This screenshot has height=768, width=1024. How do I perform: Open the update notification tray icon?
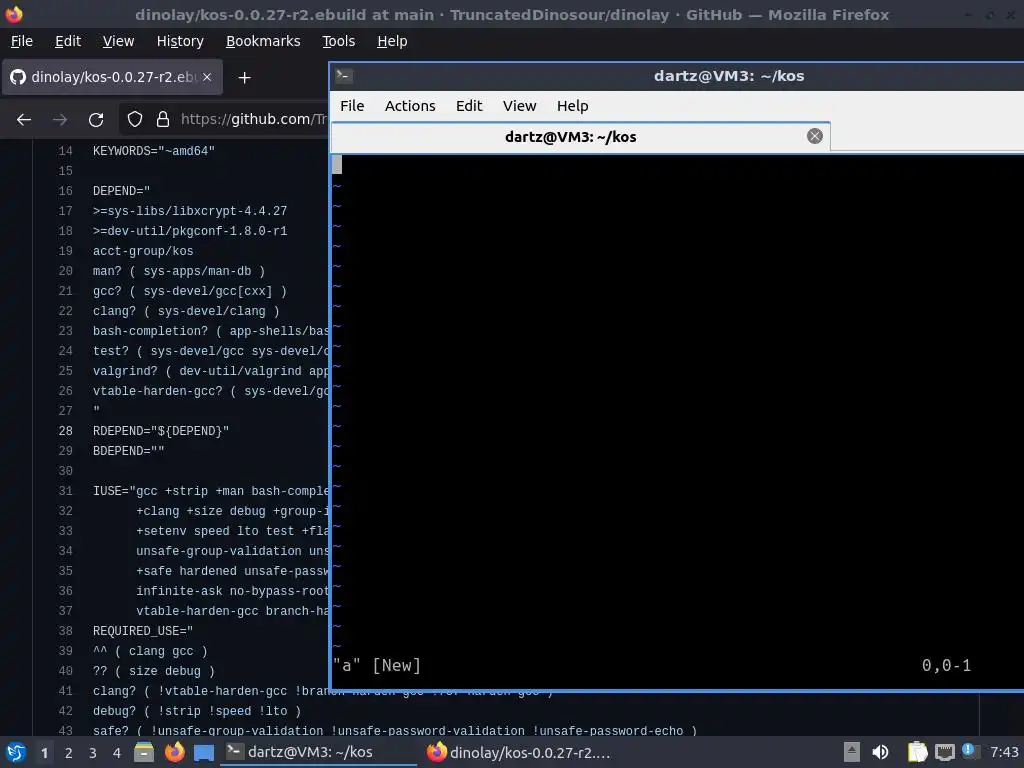pyautogui.click(x=970, y=752)
